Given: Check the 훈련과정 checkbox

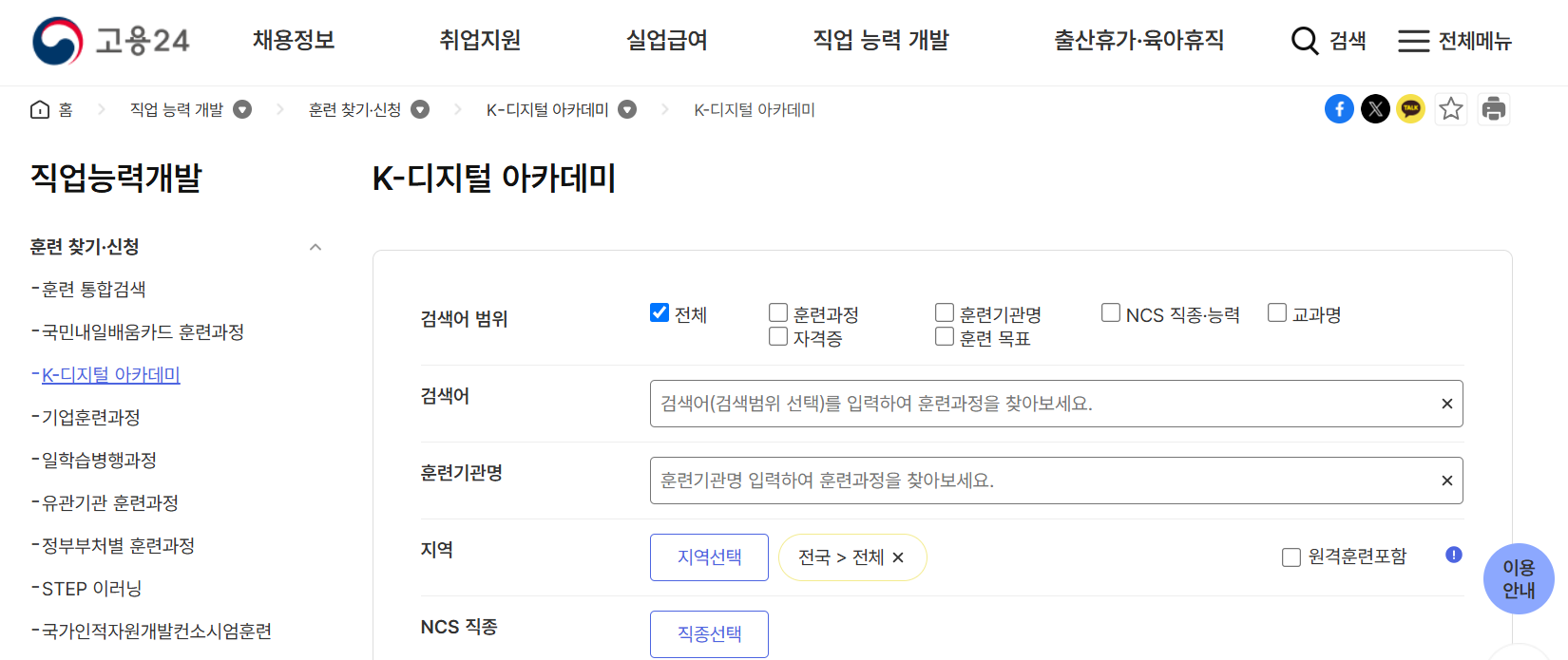Looking at the screenshot, I should click(x=778, y=312).
